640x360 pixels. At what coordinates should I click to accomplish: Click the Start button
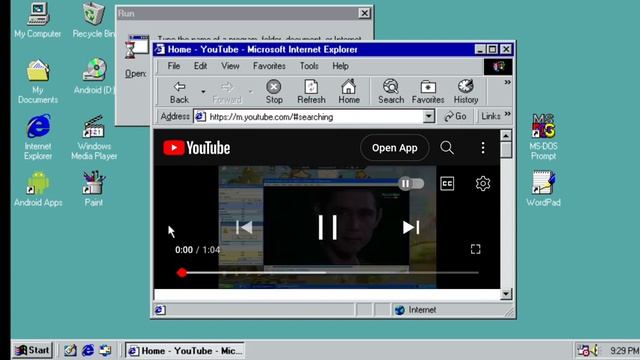point(32,350)
